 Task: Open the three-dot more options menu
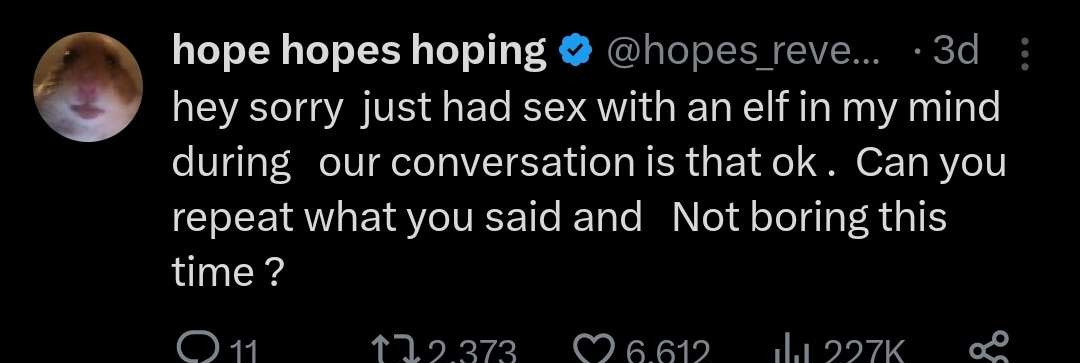(1024, 54)
